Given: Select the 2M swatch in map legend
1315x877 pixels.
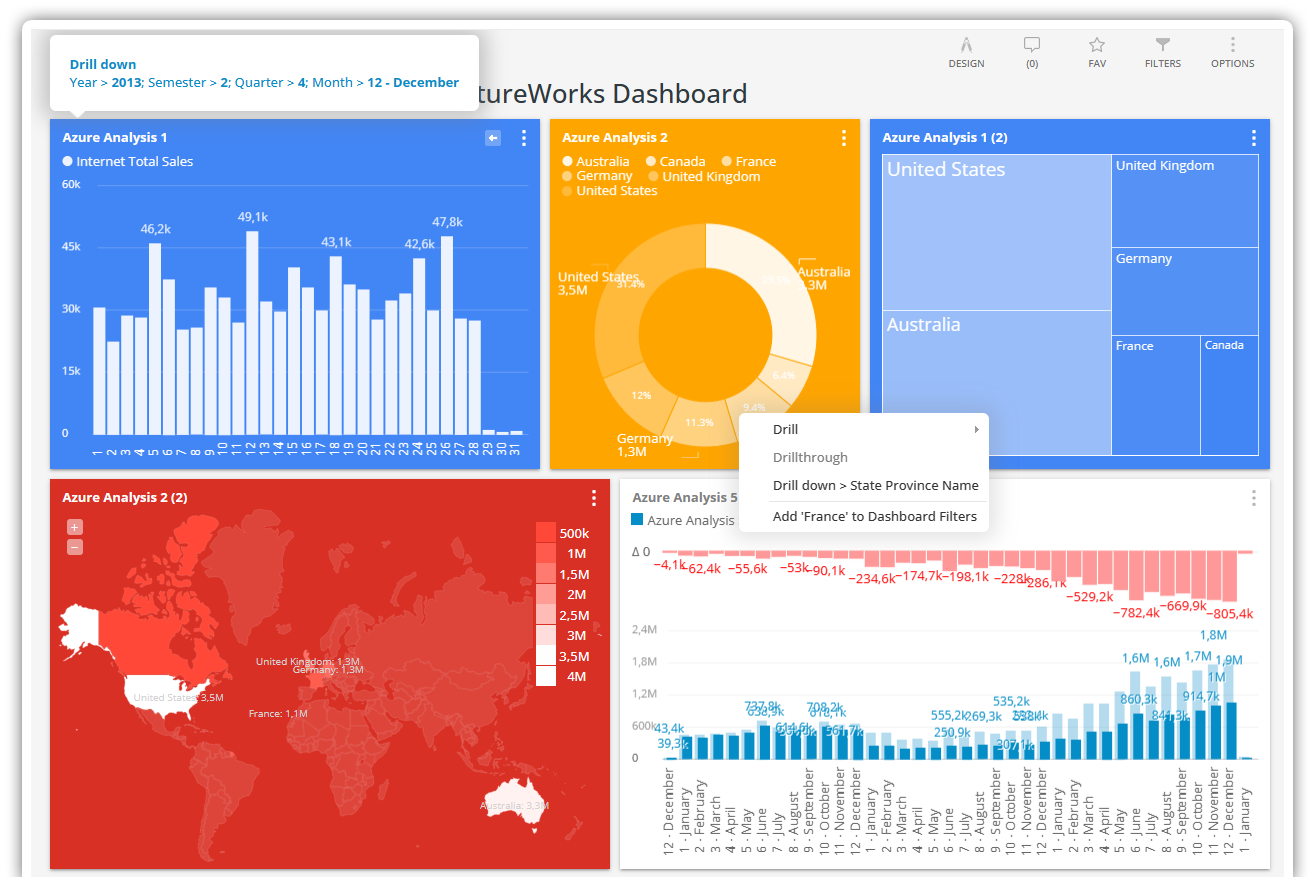Looking at the screenshot, I should [x=546, y=594].
